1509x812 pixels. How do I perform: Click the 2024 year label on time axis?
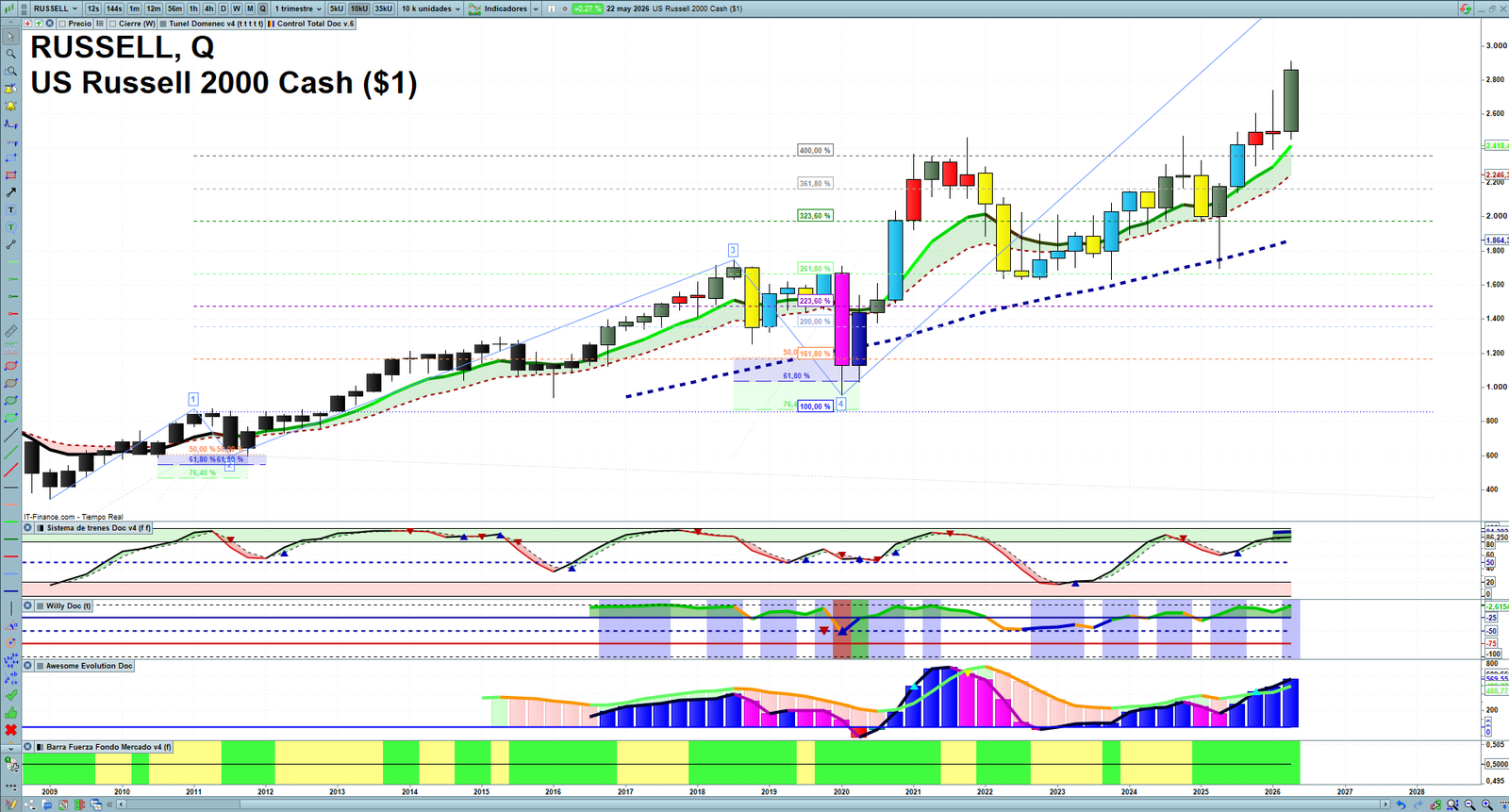point(1129,792)
